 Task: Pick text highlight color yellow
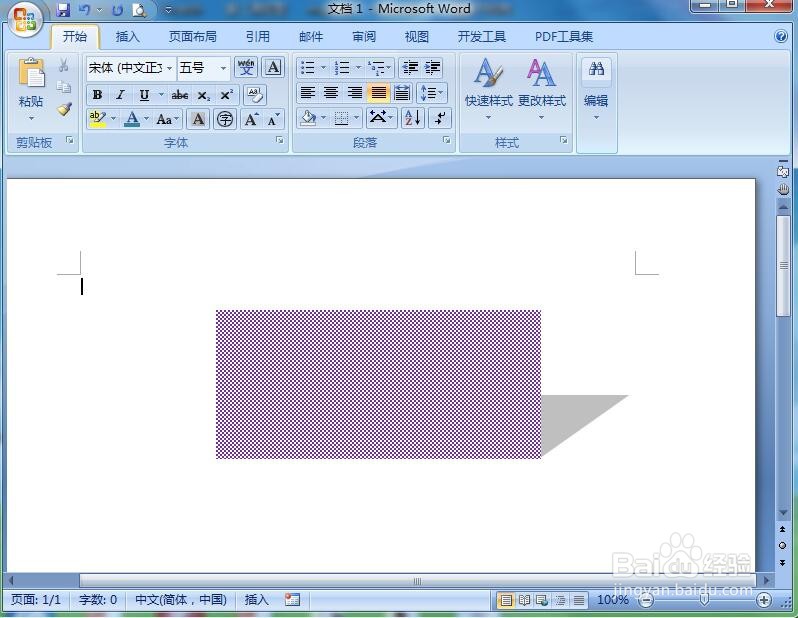(x=97, y=120)
